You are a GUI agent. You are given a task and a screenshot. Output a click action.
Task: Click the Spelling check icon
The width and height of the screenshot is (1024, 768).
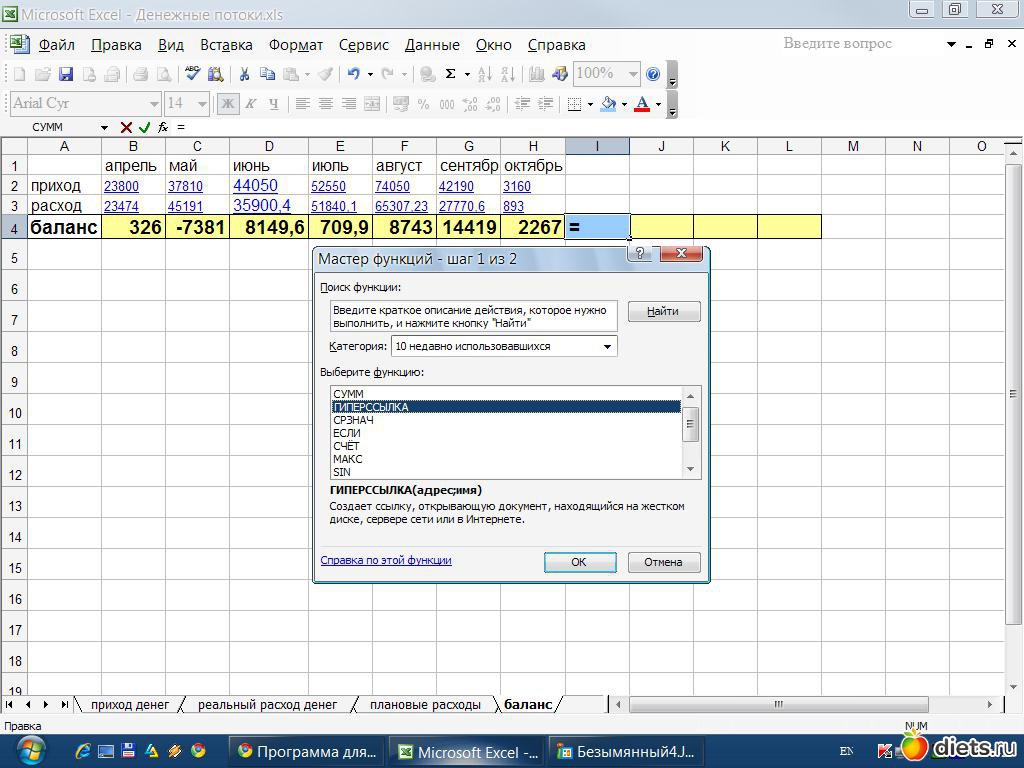[x=192, y=74]
